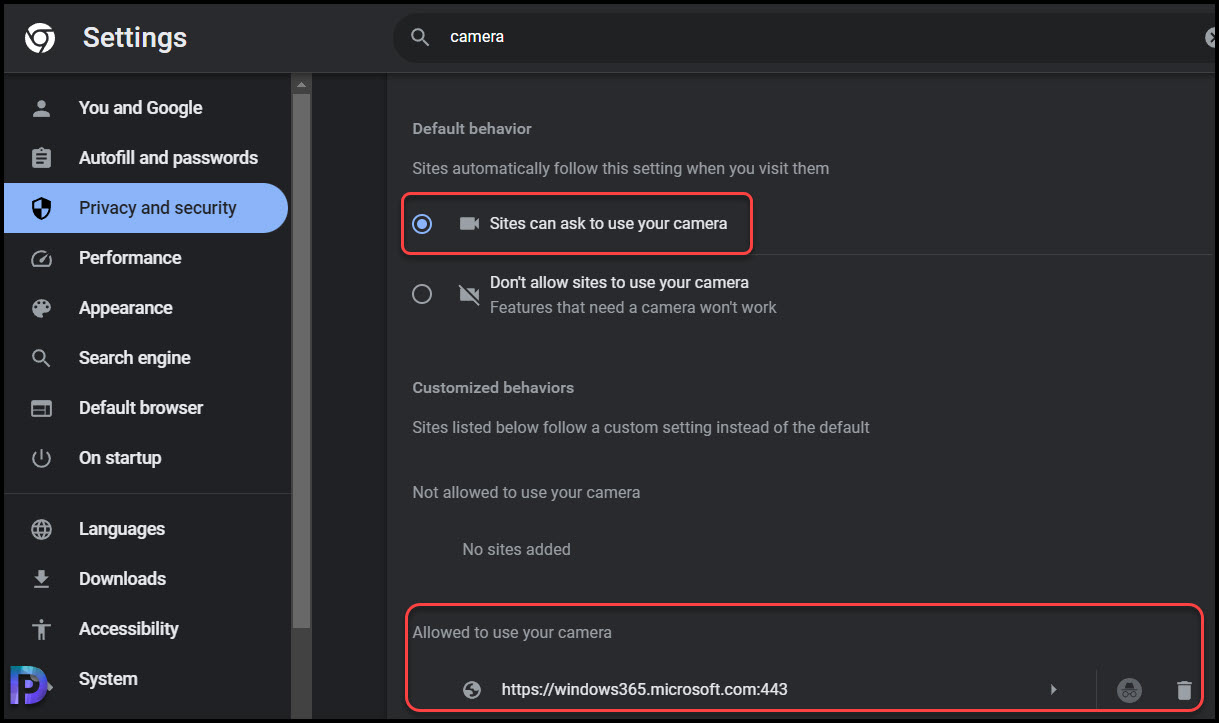Screen dimensions: 1219x723
Task: Click Not allowed to use your camera label
Action: click(526, 492)
